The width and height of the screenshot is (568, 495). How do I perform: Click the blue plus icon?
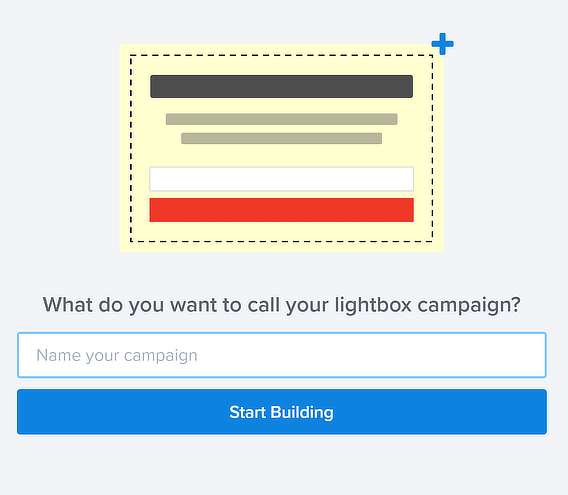442,44
